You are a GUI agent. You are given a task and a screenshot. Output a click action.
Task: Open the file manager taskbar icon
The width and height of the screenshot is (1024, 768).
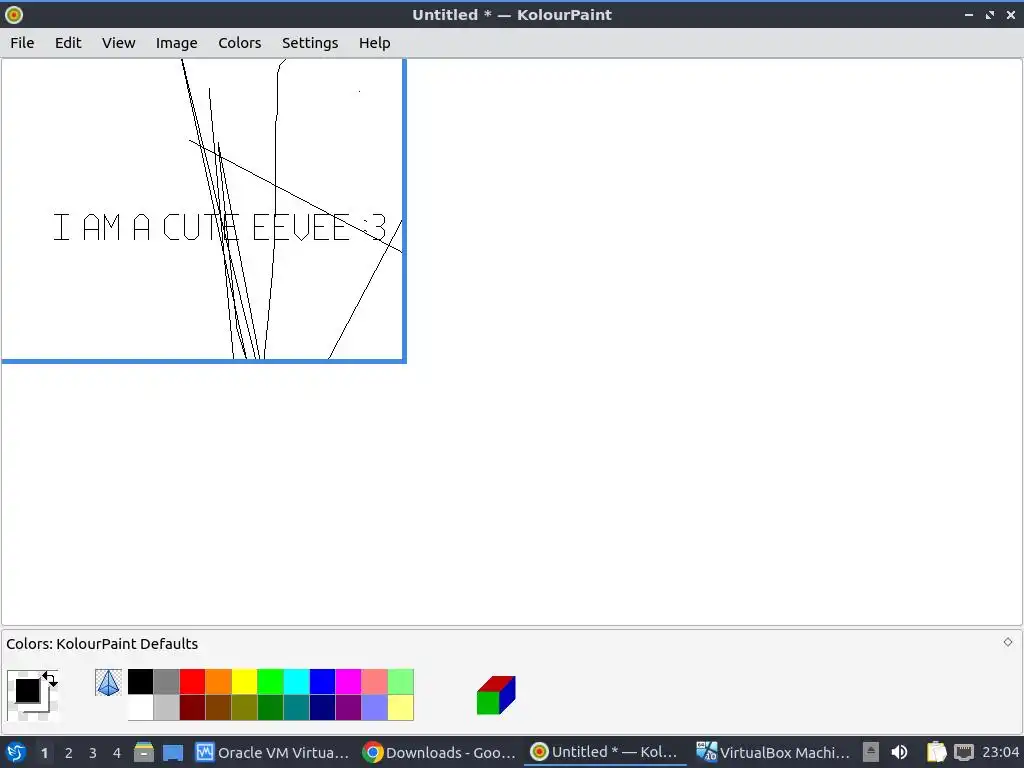pos(144,752)
